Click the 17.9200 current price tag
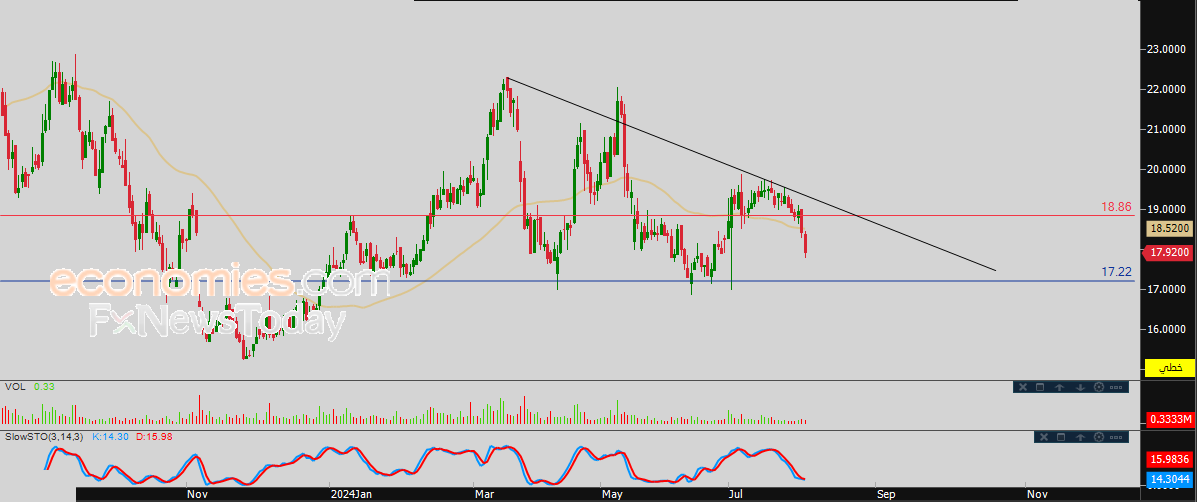 (x=1168, y=253)
